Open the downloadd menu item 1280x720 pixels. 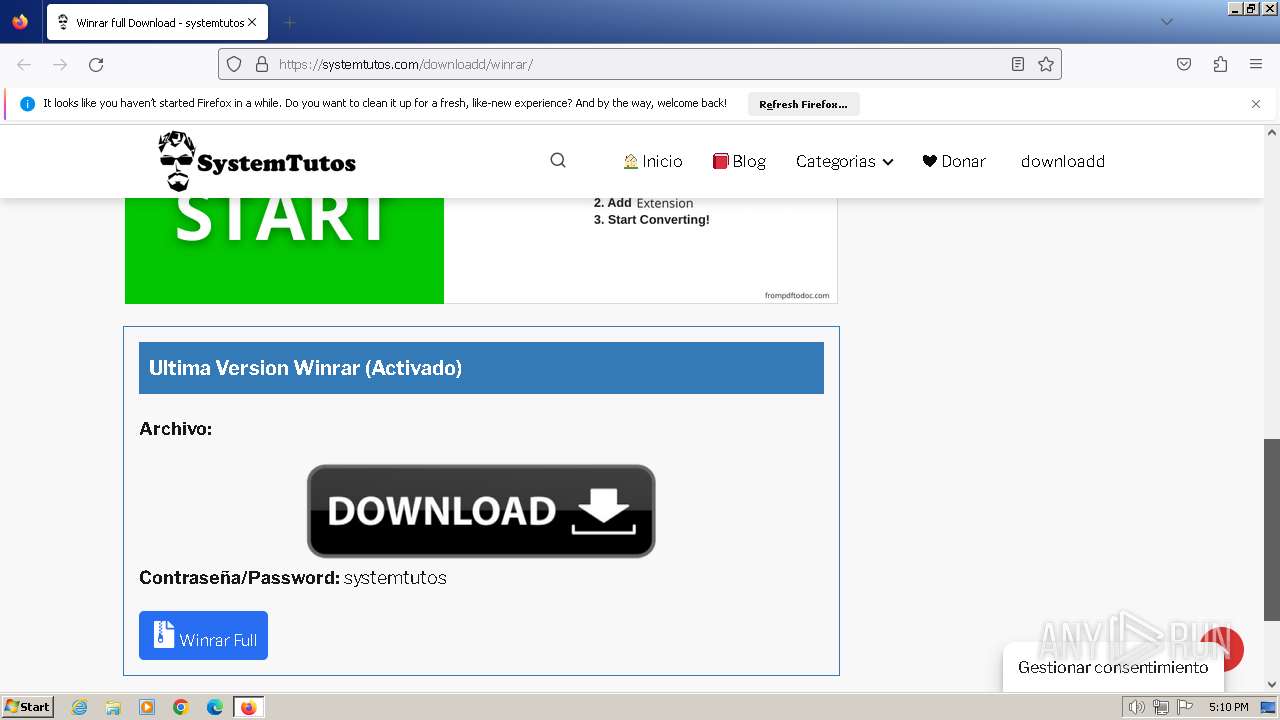click(1063, 161)
